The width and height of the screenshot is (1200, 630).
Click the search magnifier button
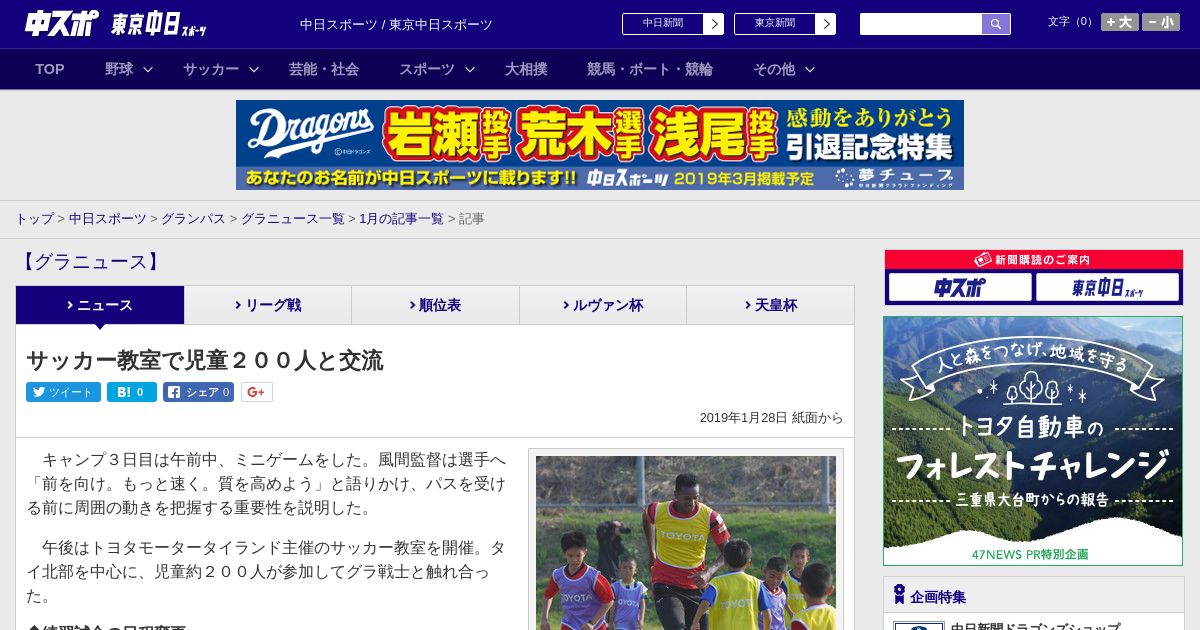996,24
